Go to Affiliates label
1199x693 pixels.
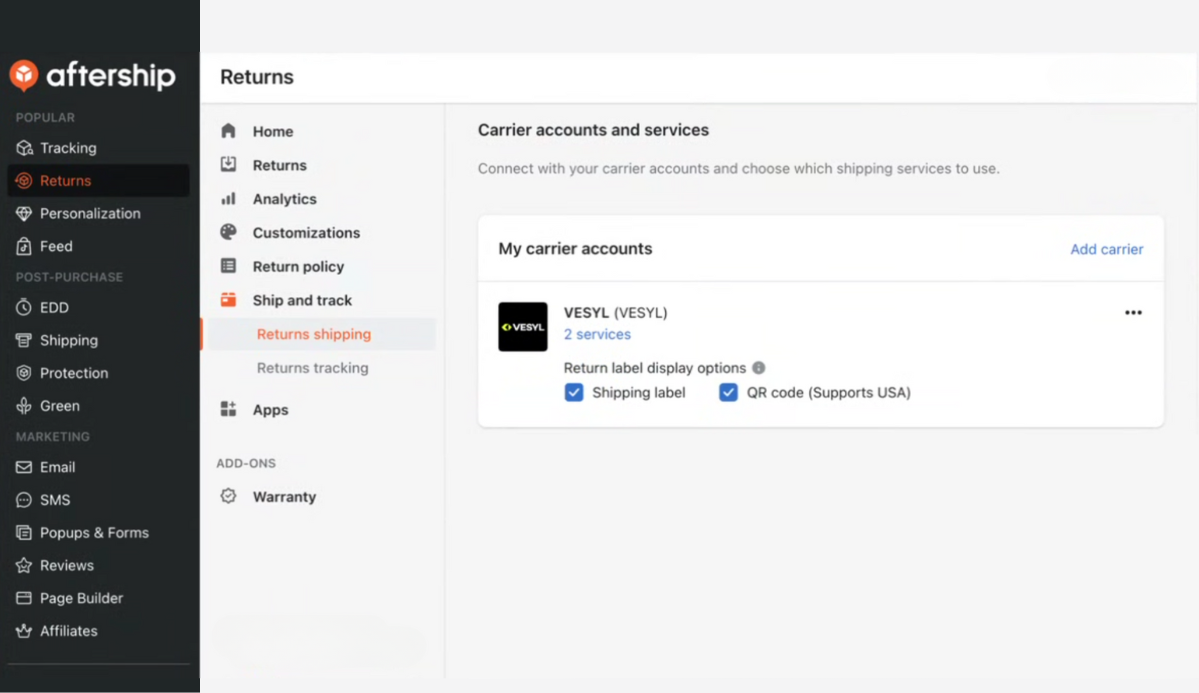(69, 631)
